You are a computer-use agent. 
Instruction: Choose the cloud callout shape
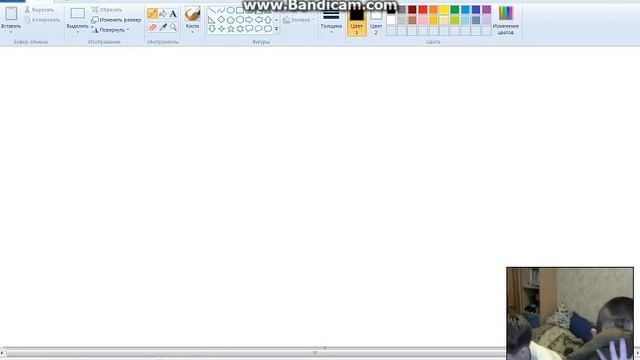pyautogui.click(x=268, y=29)
